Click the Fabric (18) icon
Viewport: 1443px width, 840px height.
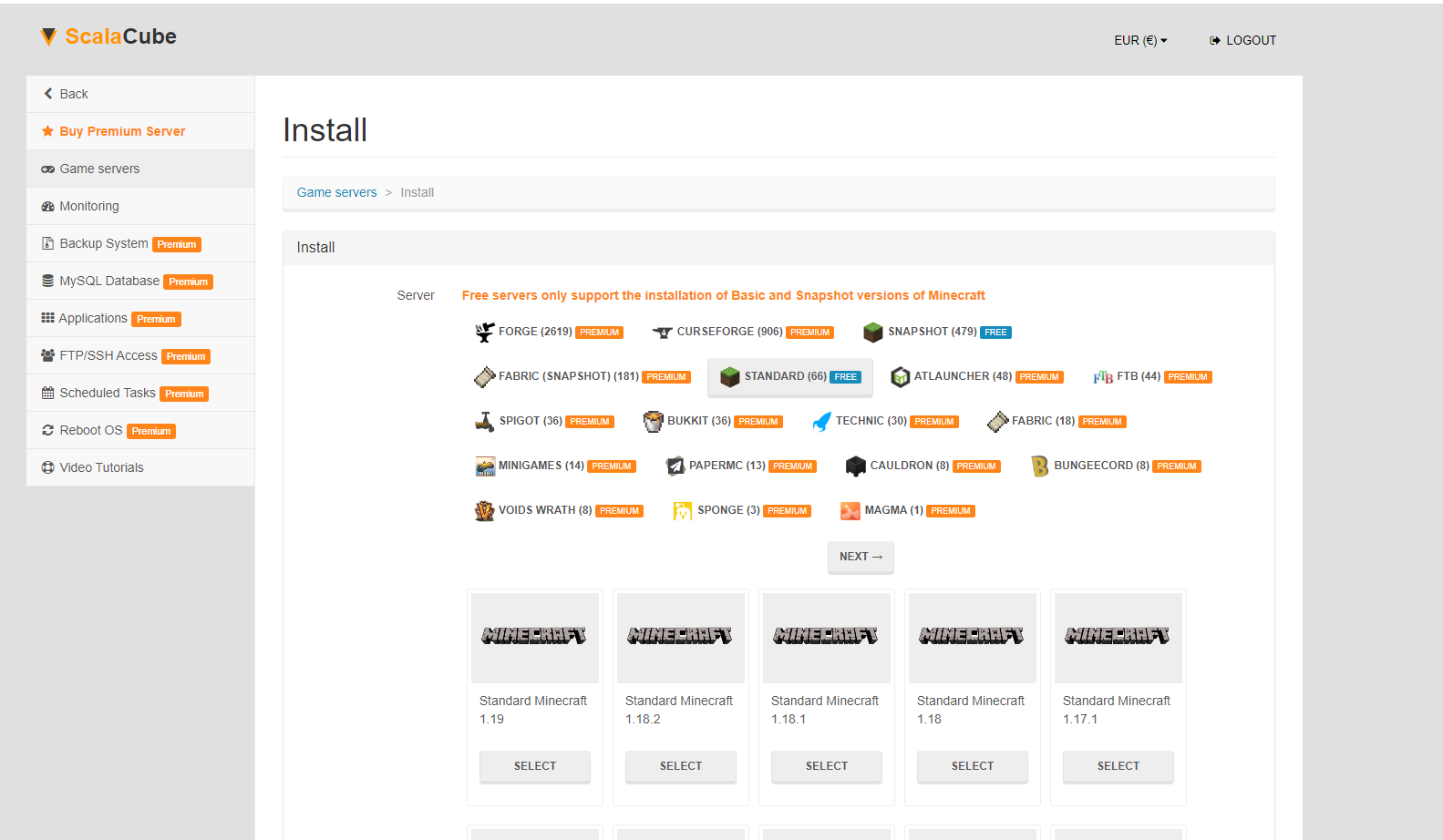point(998,421)
